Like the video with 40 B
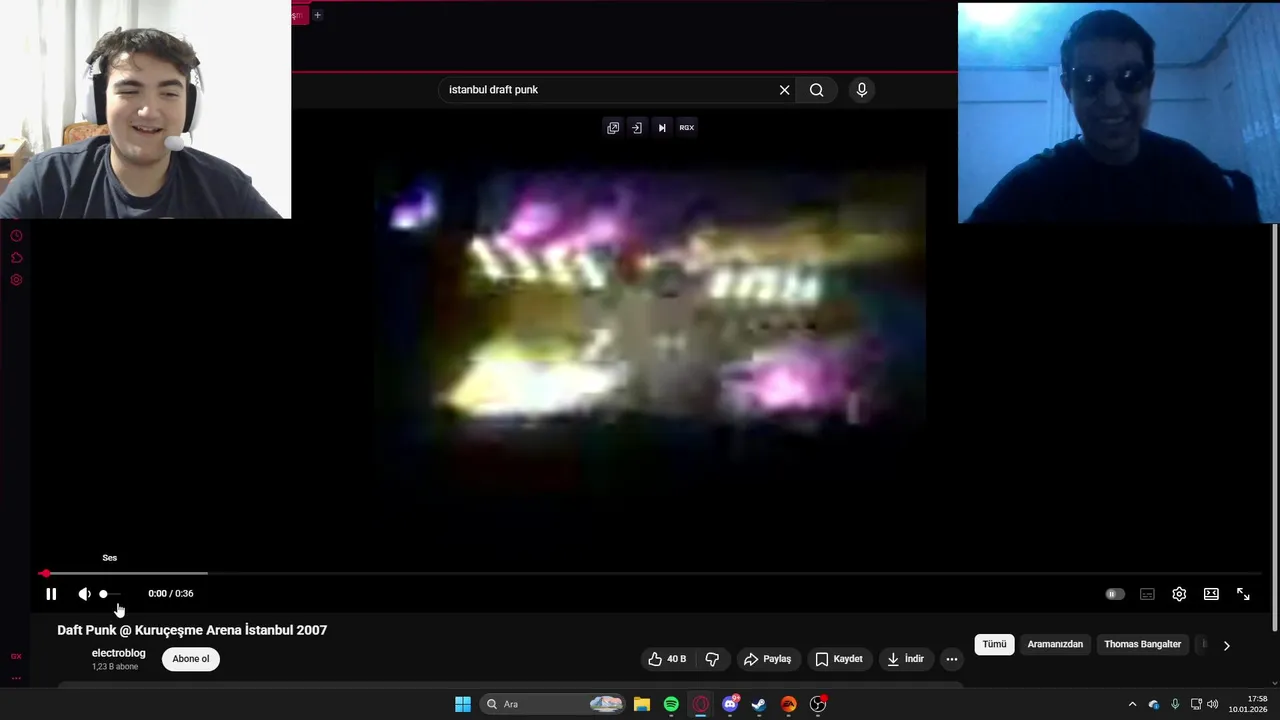The image size is (1280, 720). click(667, 659)
